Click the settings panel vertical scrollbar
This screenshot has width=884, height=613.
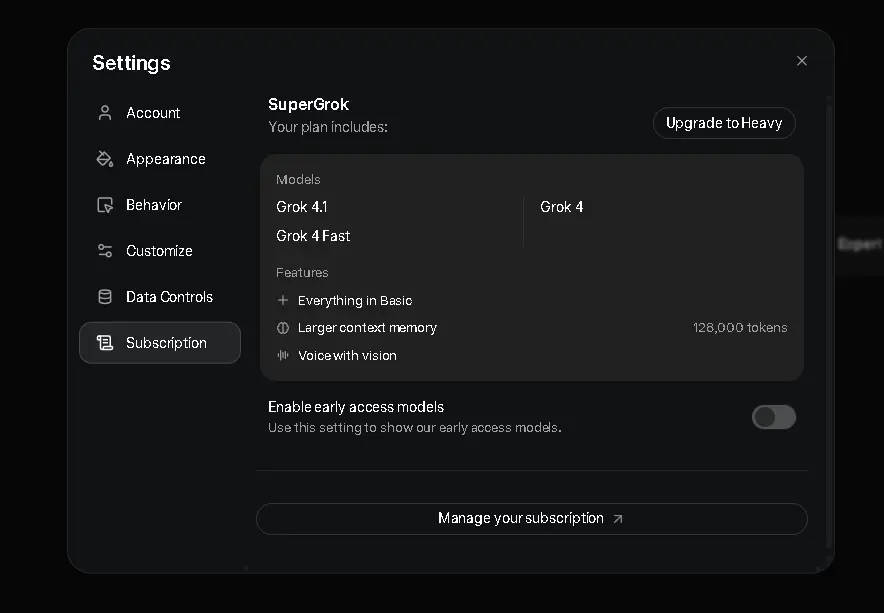pos(829,321)
